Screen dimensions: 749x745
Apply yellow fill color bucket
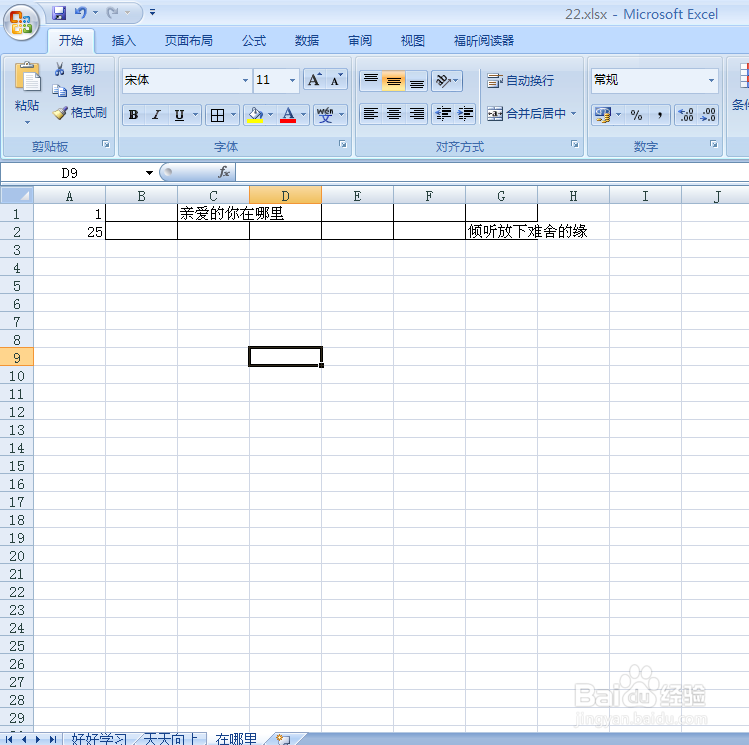click(256, 115)
